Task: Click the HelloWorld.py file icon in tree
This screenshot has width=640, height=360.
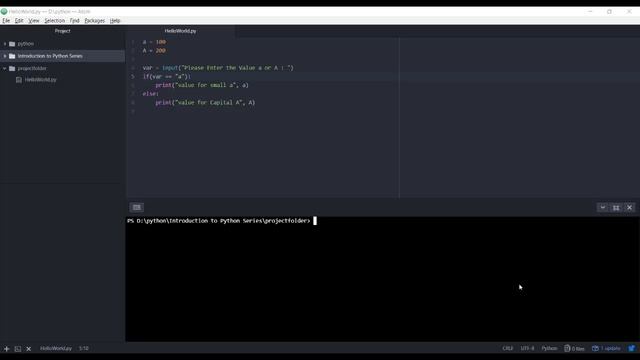Action: pos(19,80)
